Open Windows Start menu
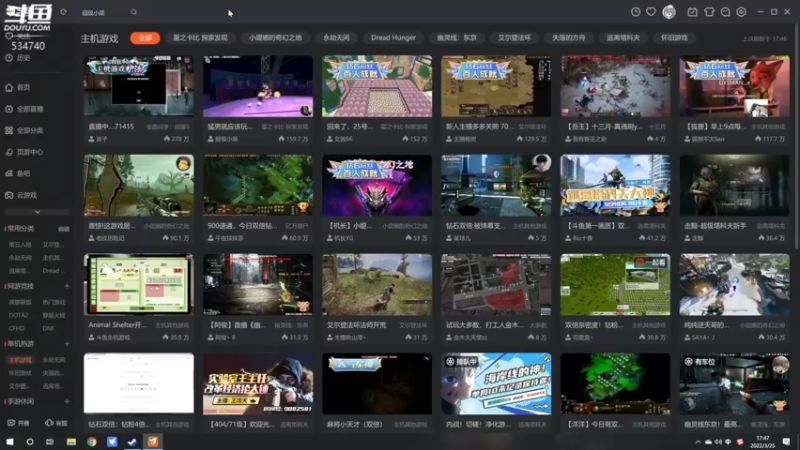 pyautogui.click(x=10, y=441)
